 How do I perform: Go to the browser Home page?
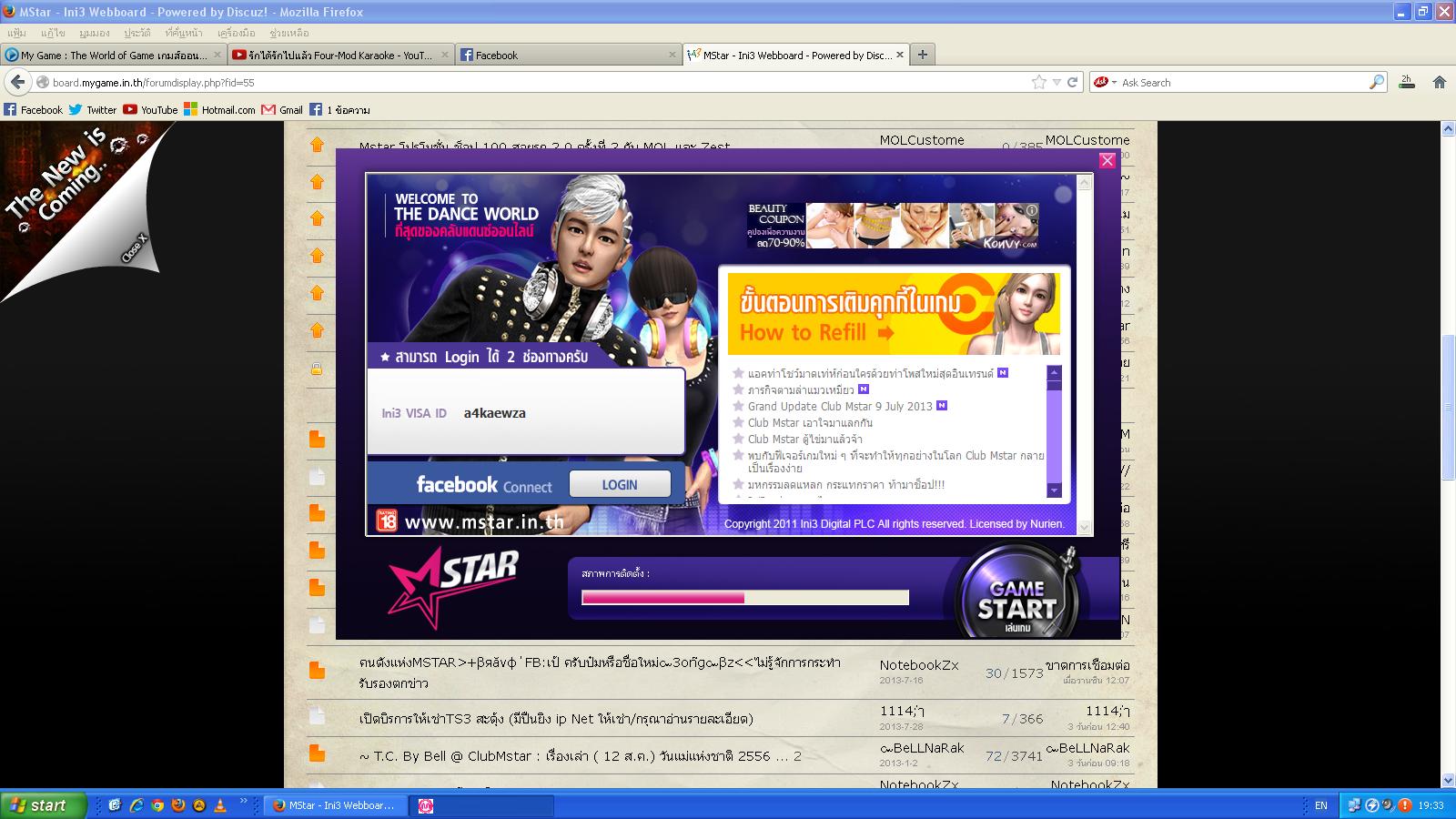(x=1440, y=82)
